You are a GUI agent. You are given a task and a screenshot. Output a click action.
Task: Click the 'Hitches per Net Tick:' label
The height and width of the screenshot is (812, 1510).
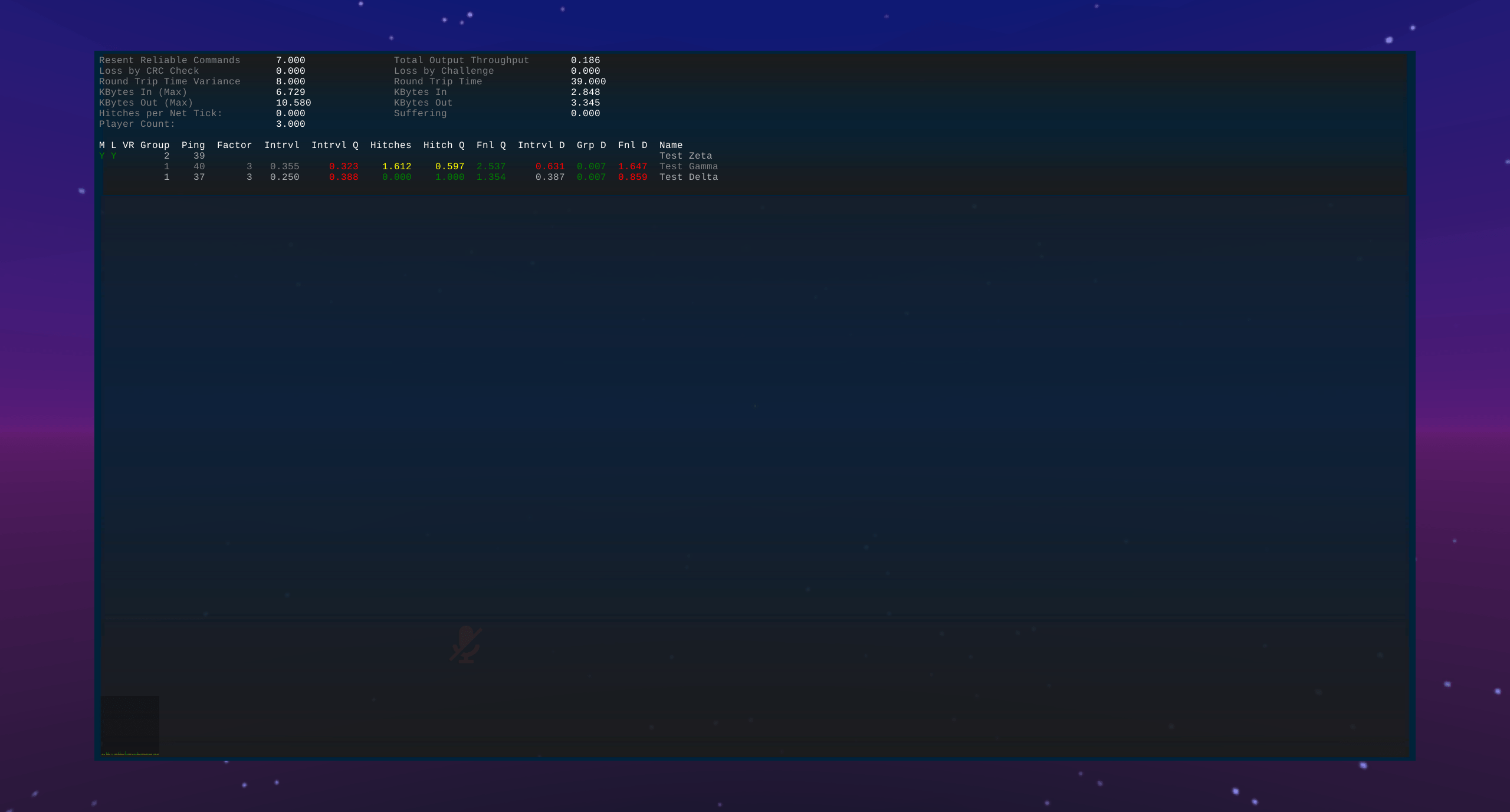pos(161,113)
